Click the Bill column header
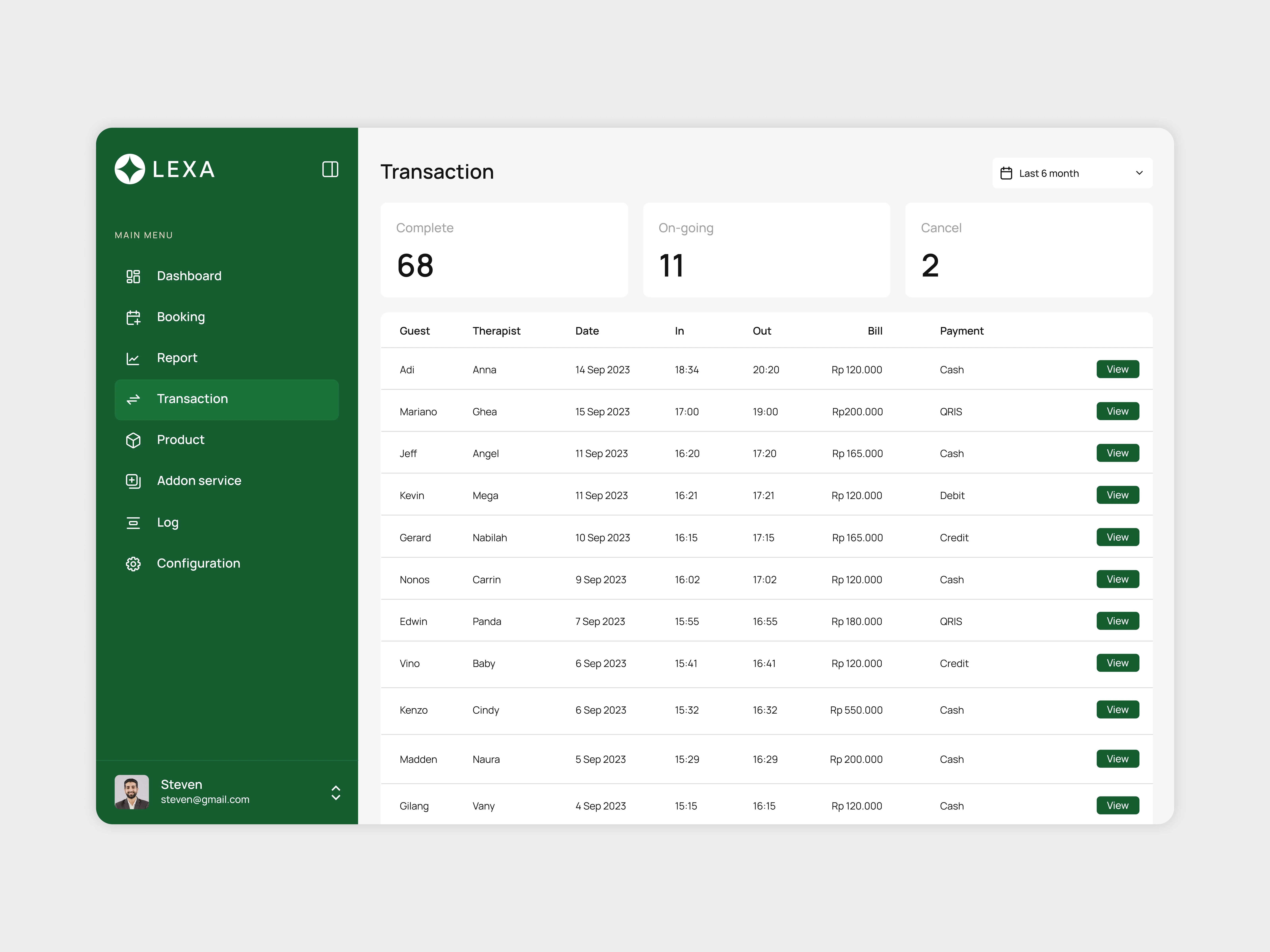This screenshot has width=1270, height=952. [x=875, y=331]
